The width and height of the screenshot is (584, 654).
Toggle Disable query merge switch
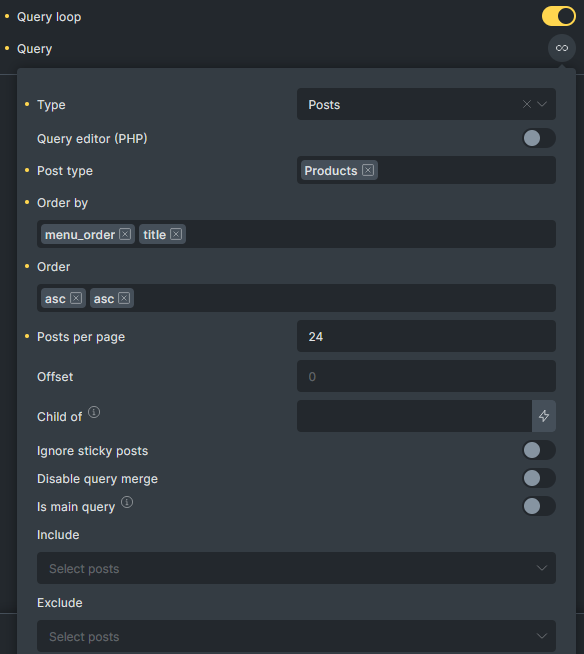[539, 478]
